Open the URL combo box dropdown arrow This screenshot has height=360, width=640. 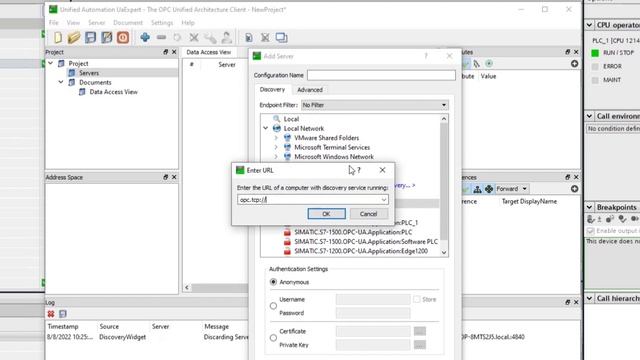[x=384, y=200]
